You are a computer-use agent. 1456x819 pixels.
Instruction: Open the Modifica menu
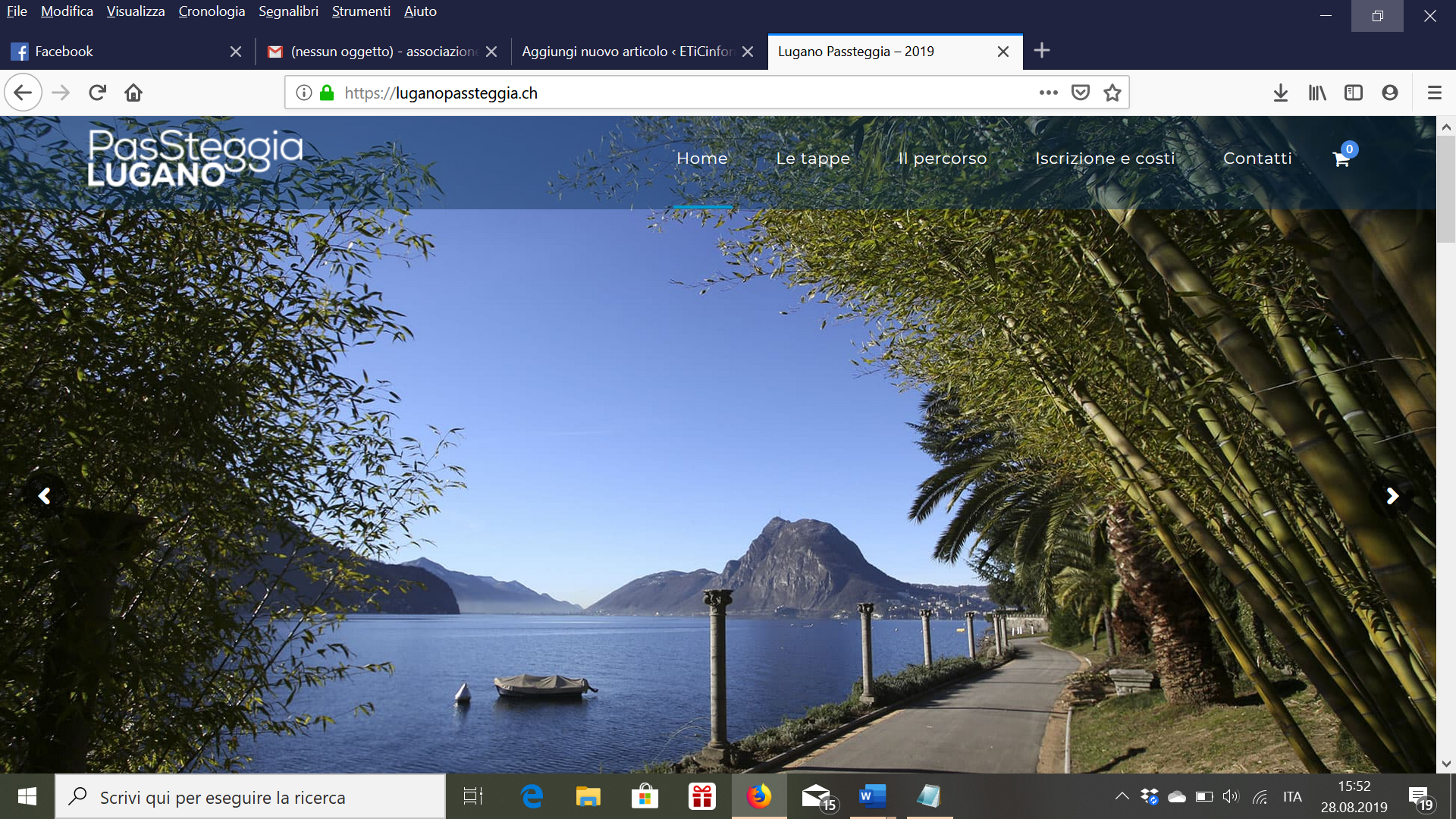coord(67,11)
